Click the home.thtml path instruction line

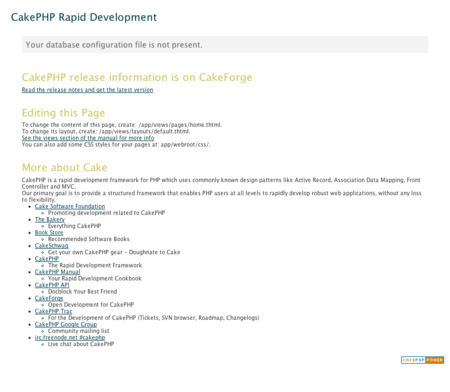click(x=122, y=125)
